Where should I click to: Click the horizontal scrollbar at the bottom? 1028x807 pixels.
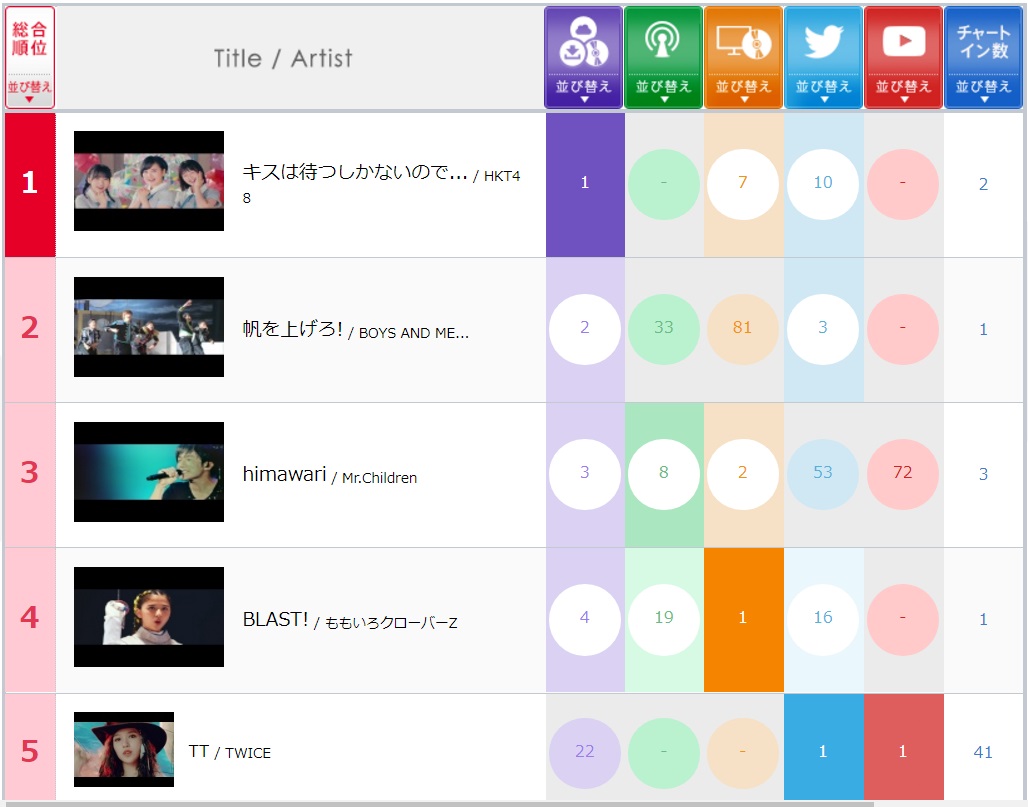pyautogui.click(x=440, y=803)
